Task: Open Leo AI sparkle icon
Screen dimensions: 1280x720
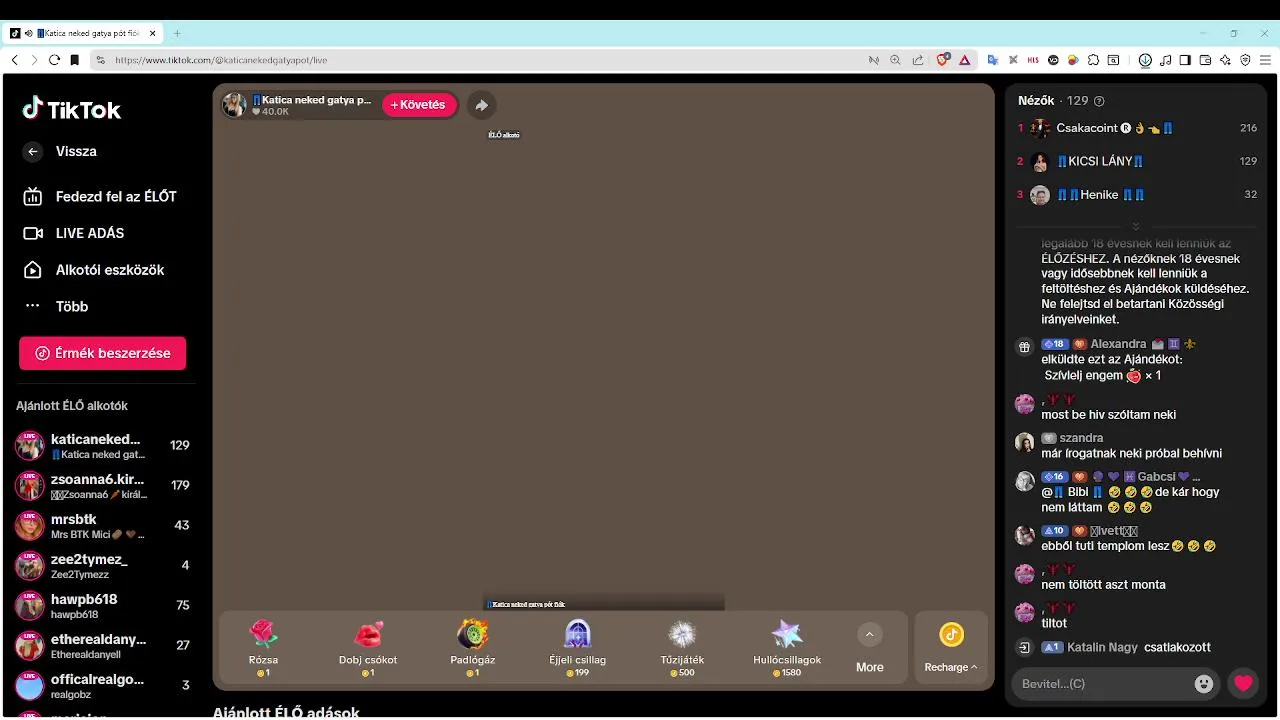Action: click(1225, 60)
